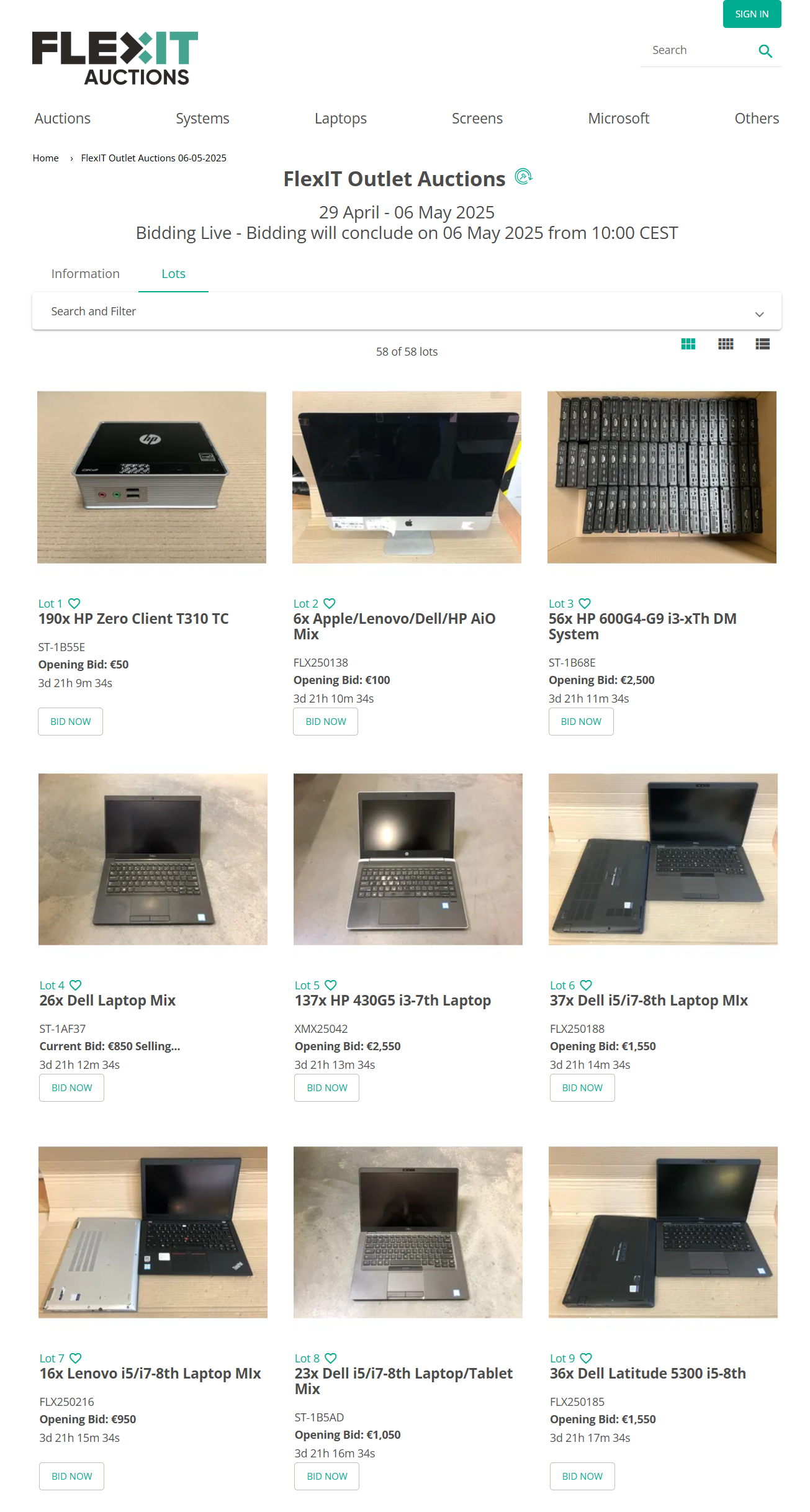Switch to list view icon
810x1512 pixels.
(763, 344)
